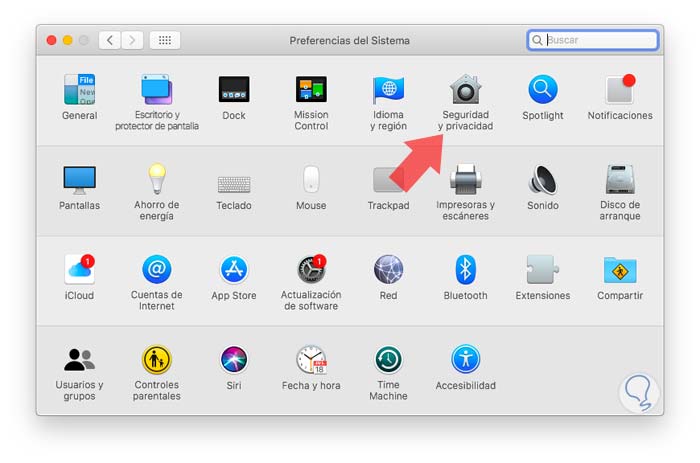The width and height of the screenshot is (700, 463).
Task: Minimize the window with the yellow button
Action: [x=67, y=41]
